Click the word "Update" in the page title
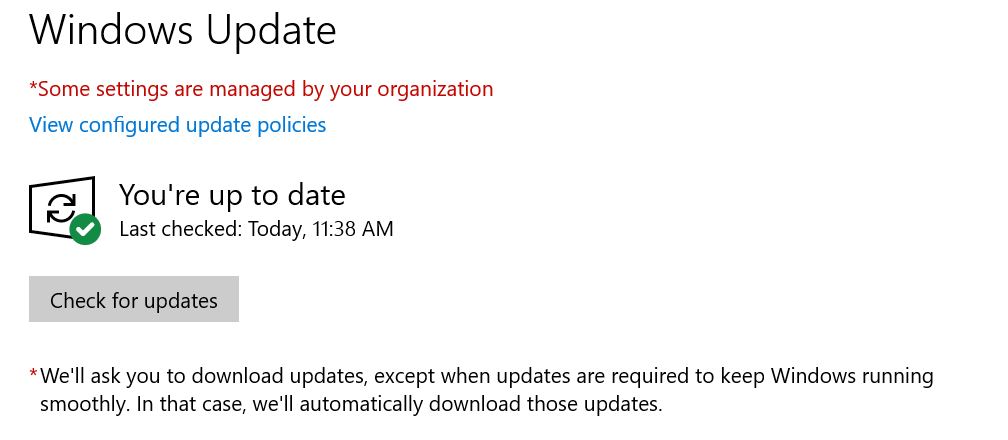The height and width of the screenshot is (440, 1008). pyautogui.click(x=271, y=30)
